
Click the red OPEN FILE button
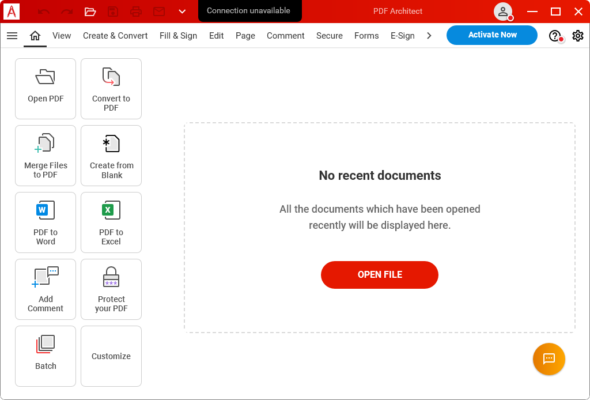tap(379, 275)
